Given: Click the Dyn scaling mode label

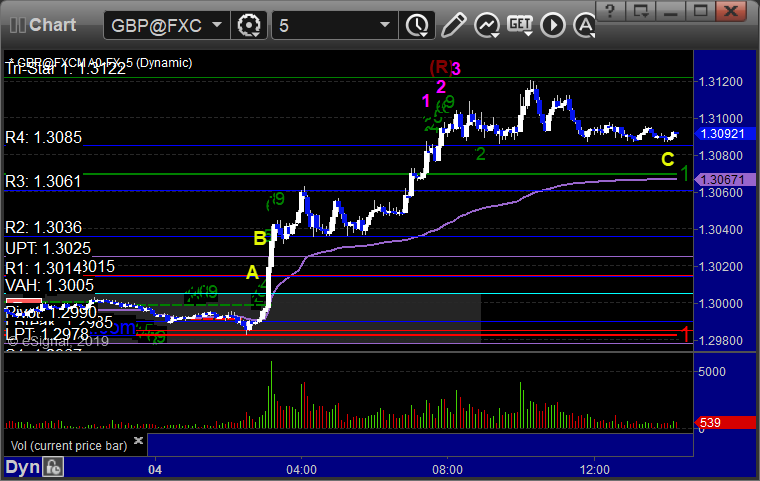Looking at the screenshot, I should tap(22, 467).
